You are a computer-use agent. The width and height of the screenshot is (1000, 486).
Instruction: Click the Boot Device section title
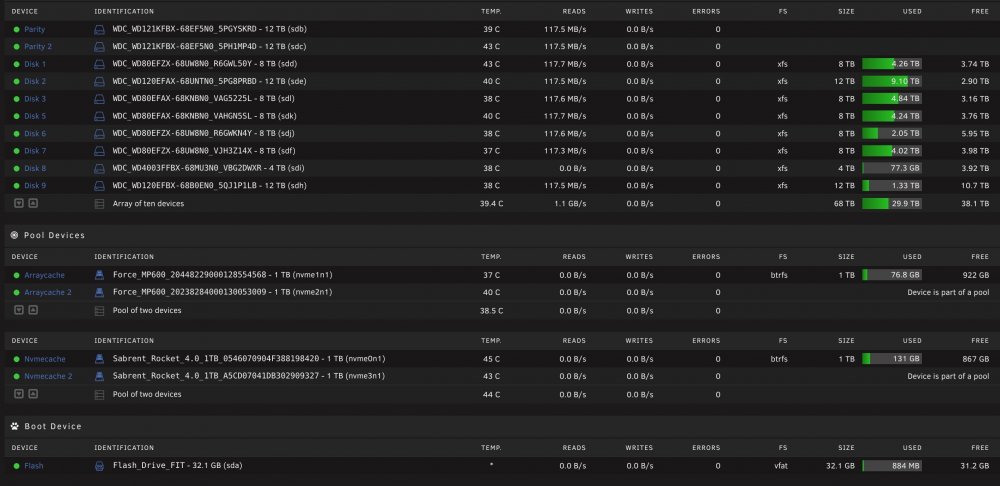click(53, 426)
